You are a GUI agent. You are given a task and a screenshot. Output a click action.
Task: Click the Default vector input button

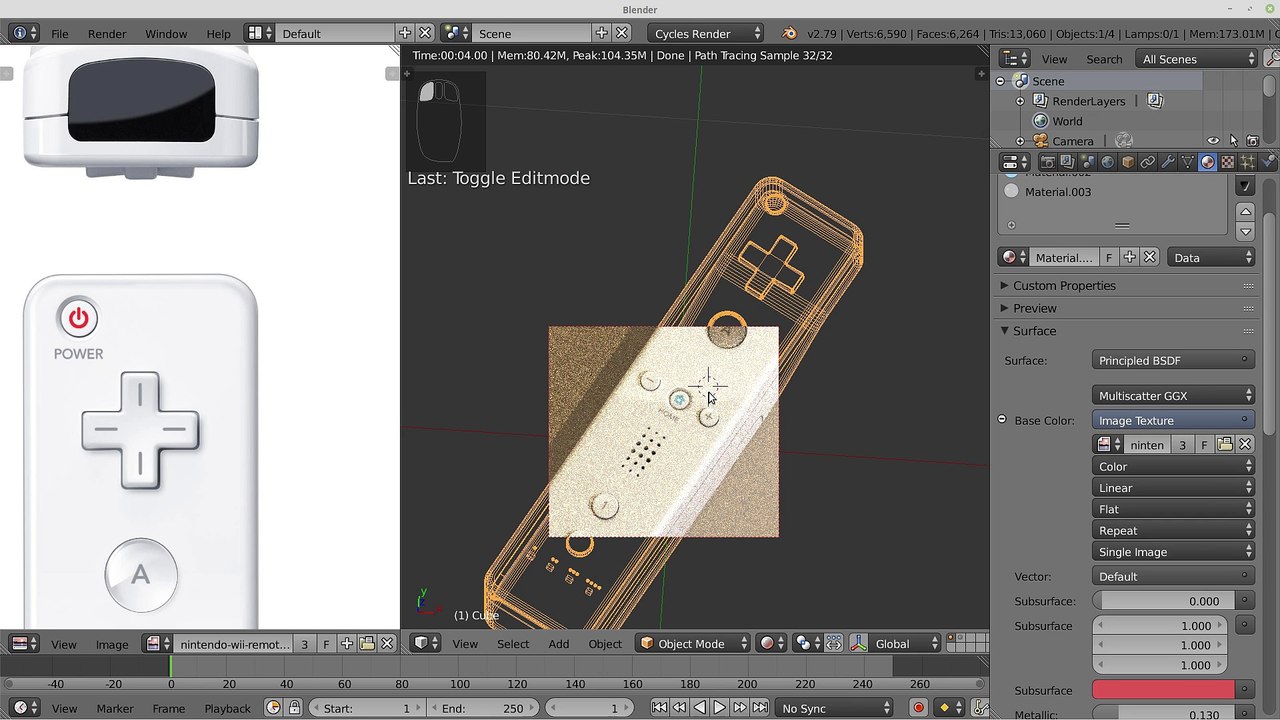pyautogui.click(x=1174, y=576)
